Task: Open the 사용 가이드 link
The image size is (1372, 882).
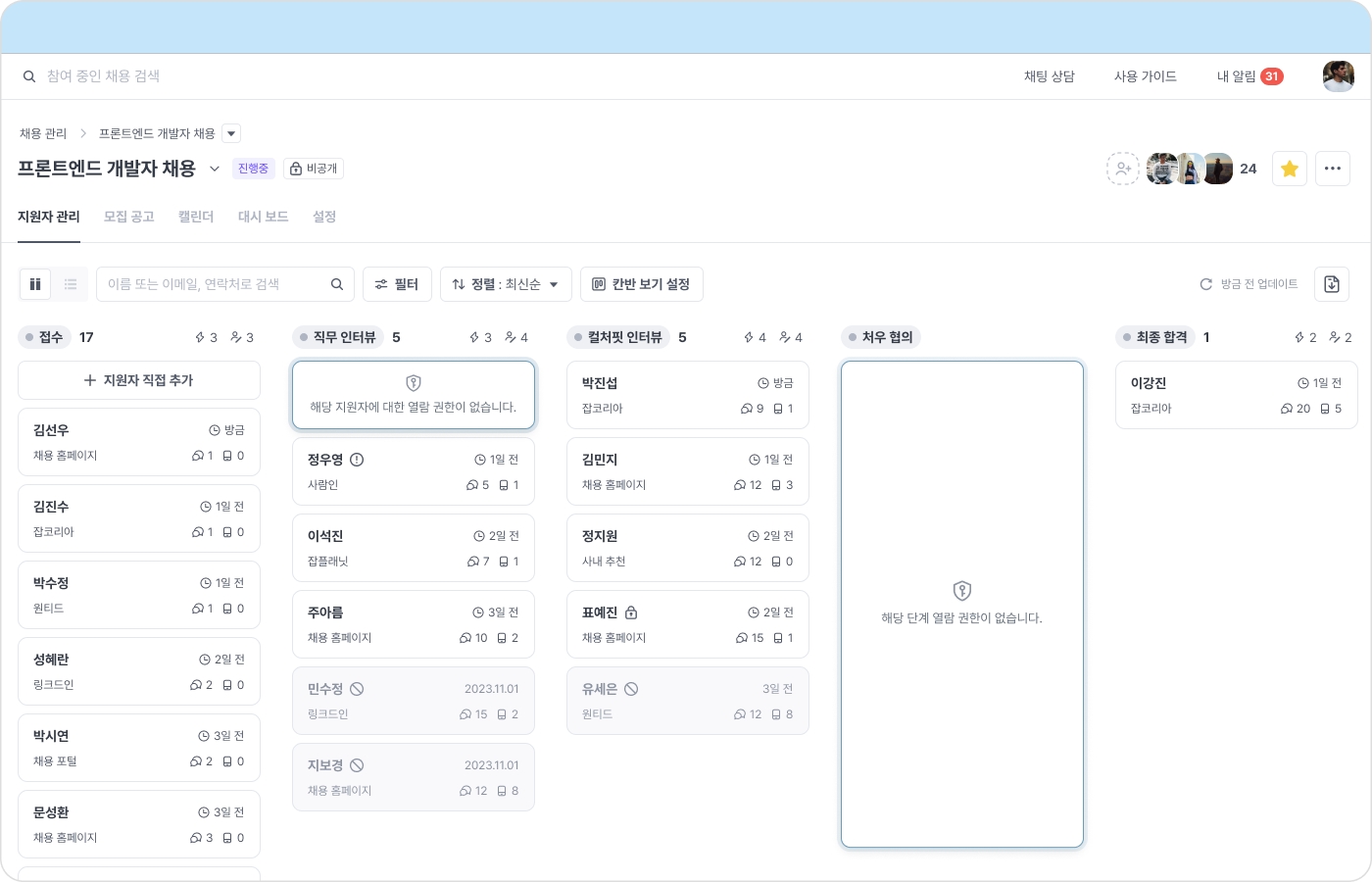Action: 1146,76
